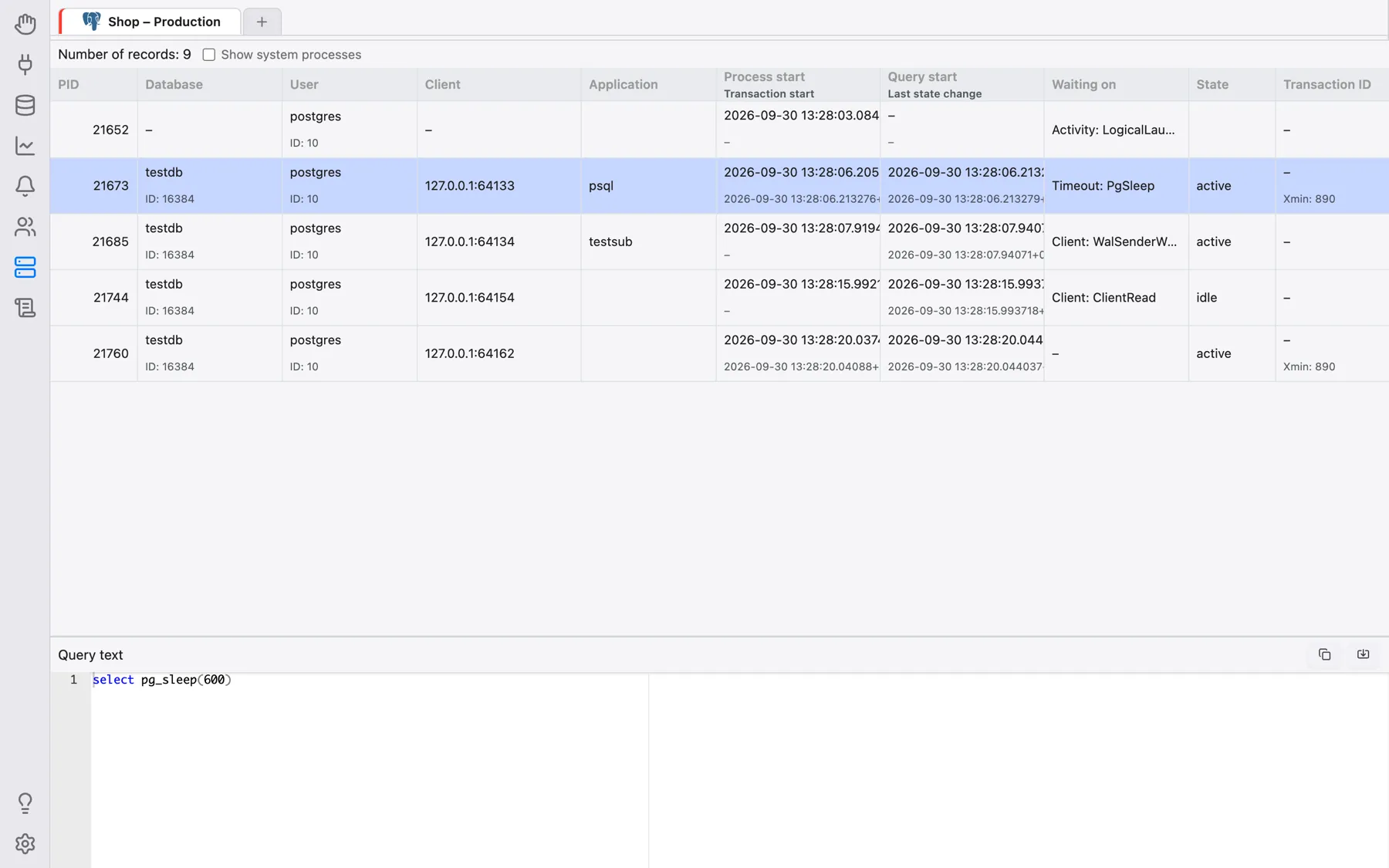Click the Number of records: 9 label
Screen dimensions: 1389x868
coord(124,55)
